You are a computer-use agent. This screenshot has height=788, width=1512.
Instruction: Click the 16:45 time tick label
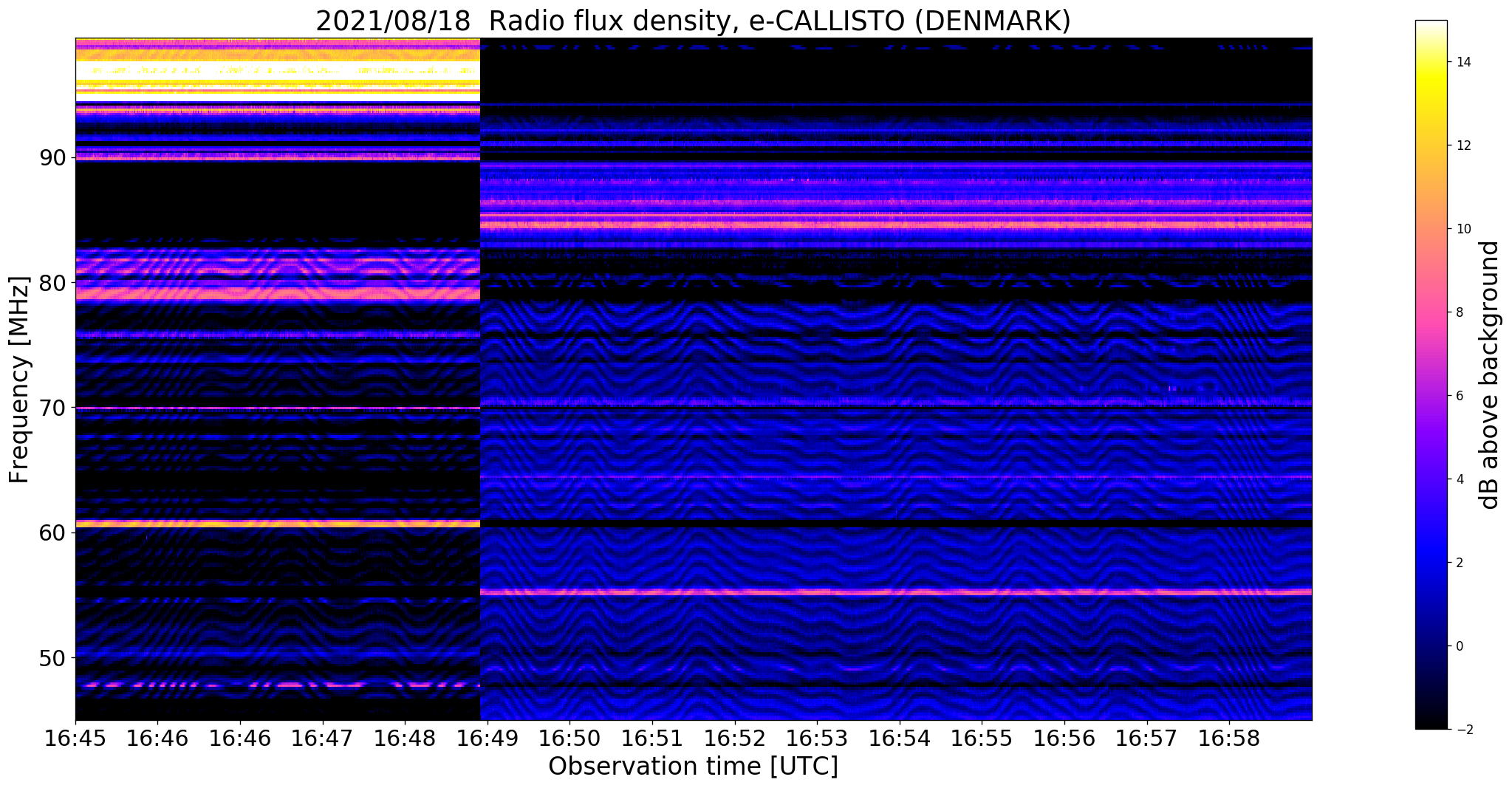75,738
